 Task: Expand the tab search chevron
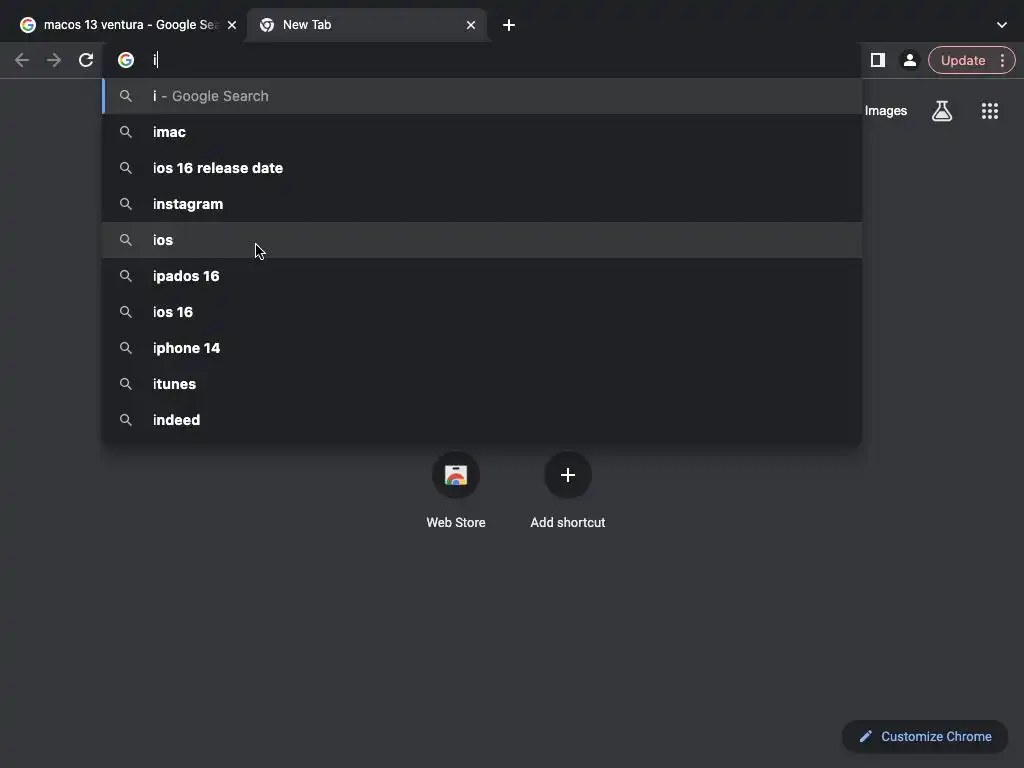(1002, 25)
